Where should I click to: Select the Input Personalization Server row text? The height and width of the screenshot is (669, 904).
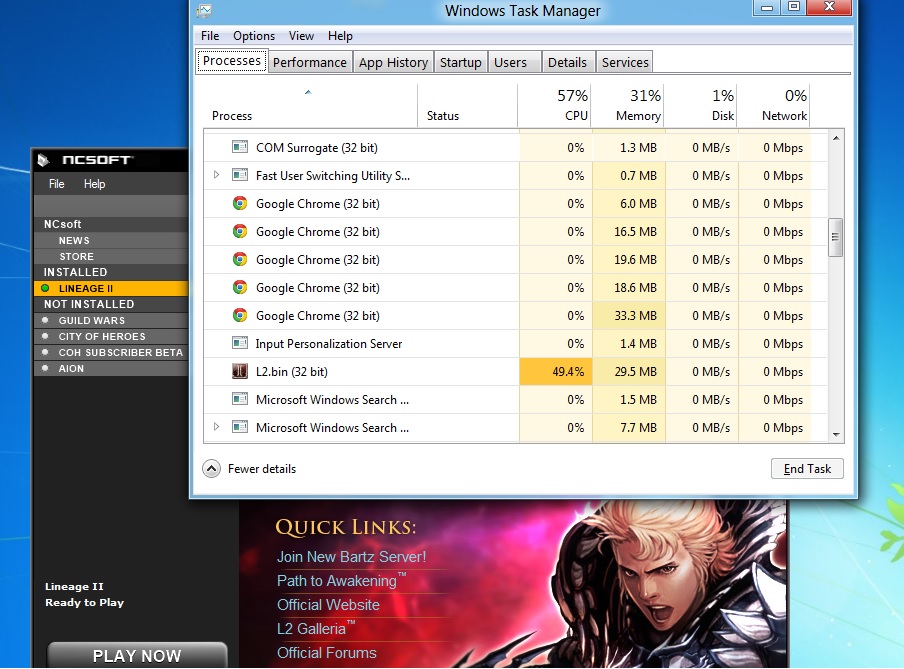coord(329,344)
